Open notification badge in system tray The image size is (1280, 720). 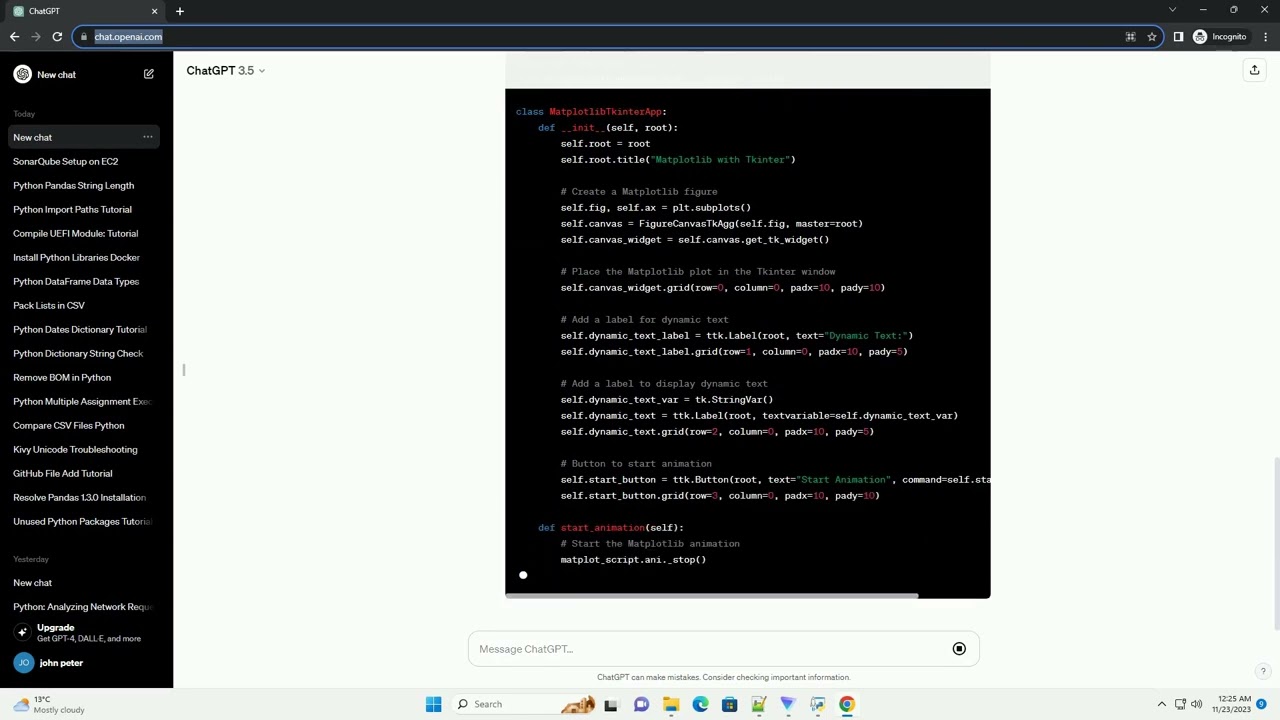pyautogui.click(x=1262, y=704)
